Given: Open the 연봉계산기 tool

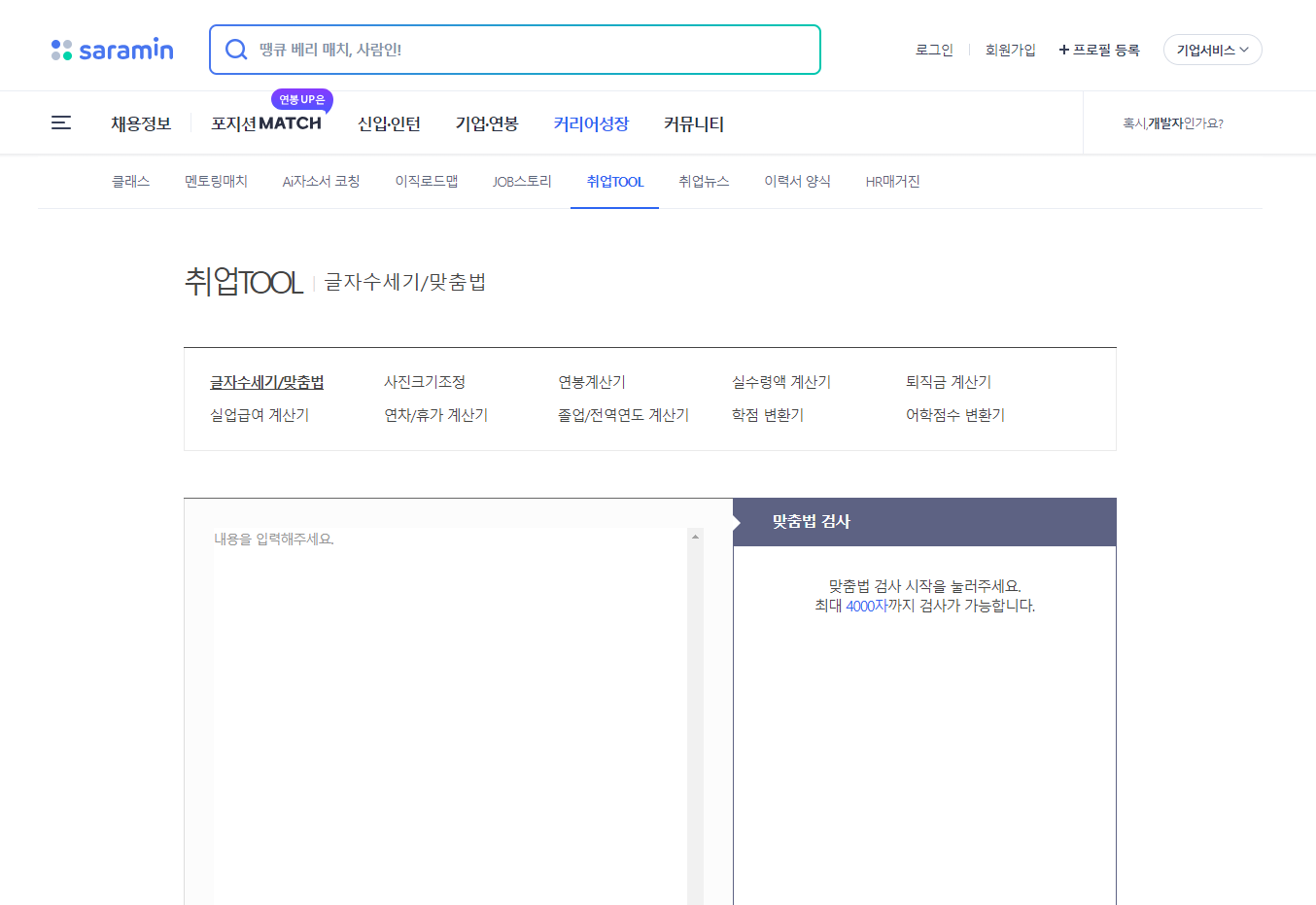Looking at the screenshot, I should coord(592,381).
